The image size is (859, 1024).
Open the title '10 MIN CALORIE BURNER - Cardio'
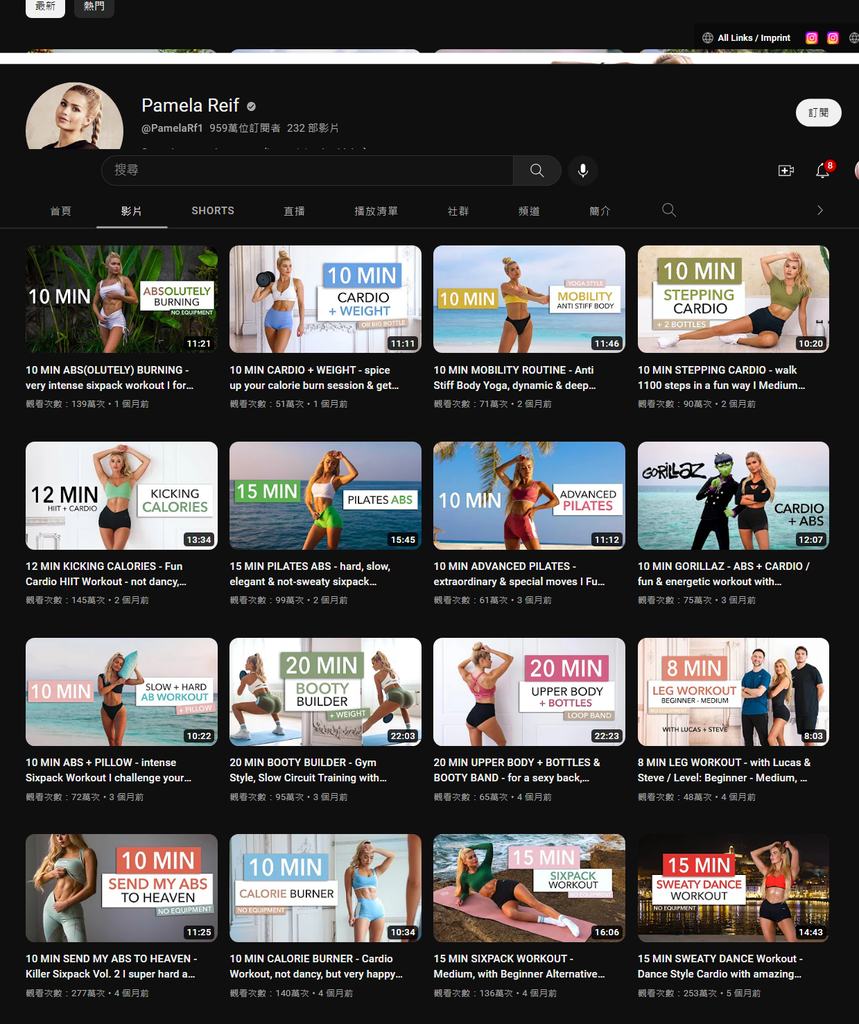(316, 967)
